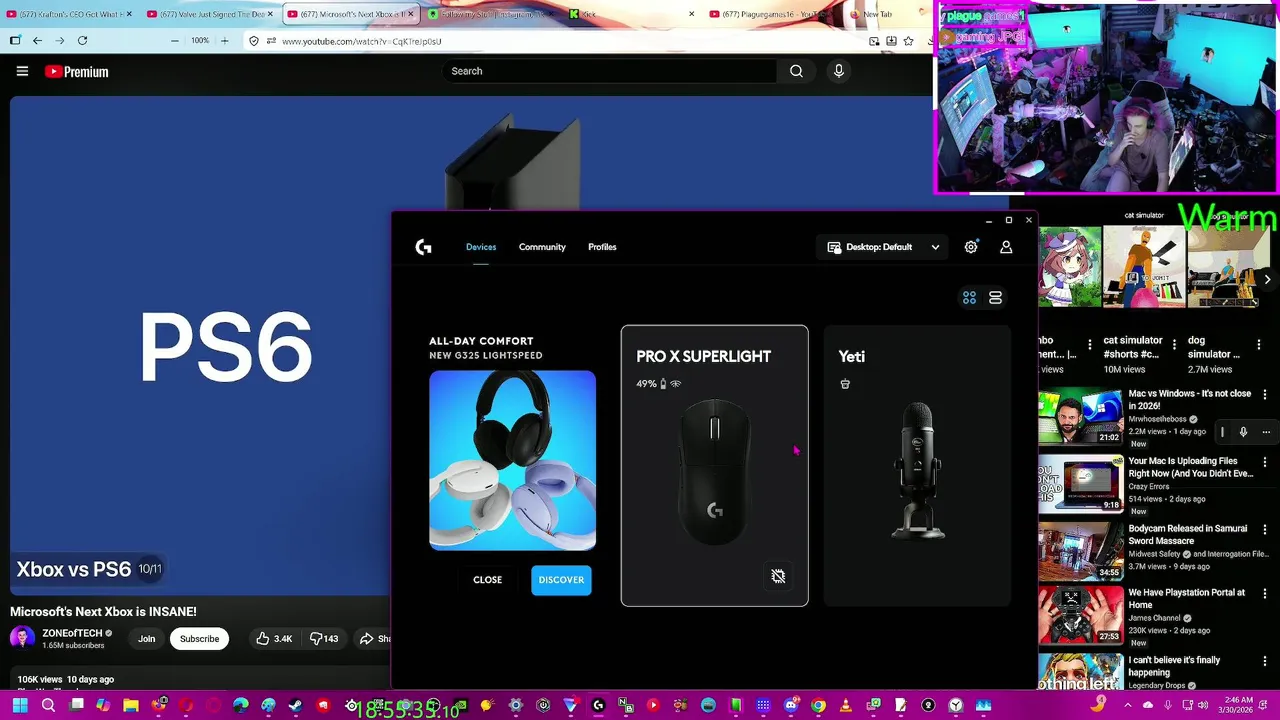Switch G HUB devices to list view
Viewport: 1280px width, 720px height.
coord(995,298)
